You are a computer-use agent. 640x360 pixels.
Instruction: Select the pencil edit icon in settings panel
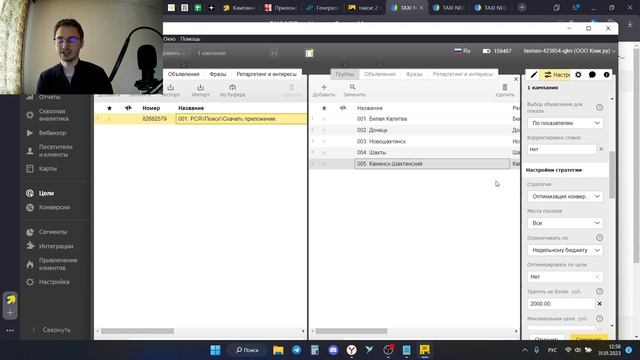tap(533, 75)
